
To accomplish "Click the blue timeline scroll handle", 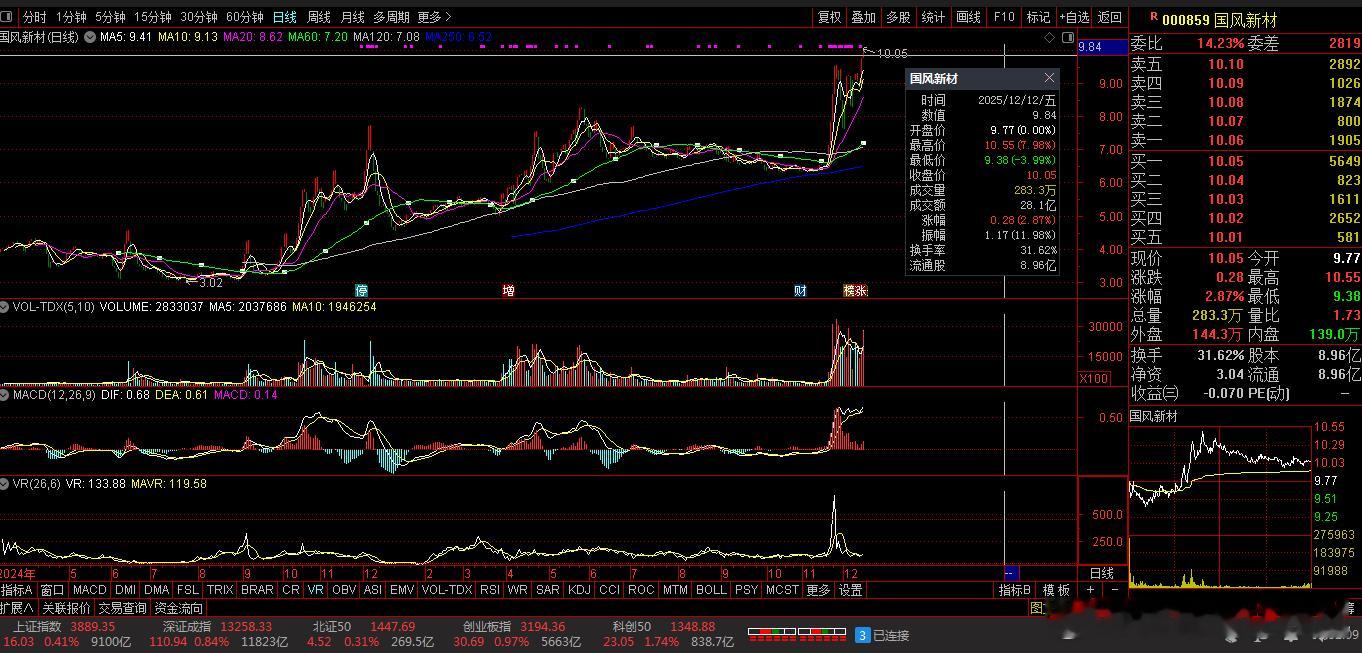I will point(1011,573).
